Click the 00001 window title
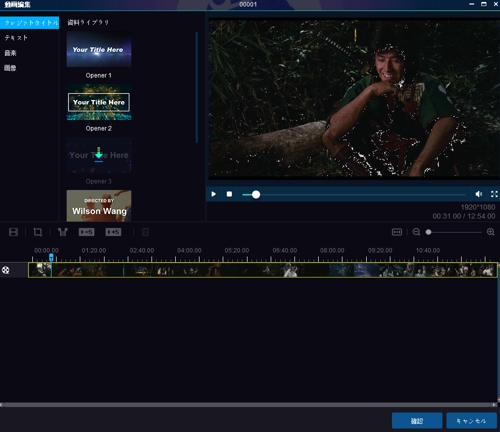Screen dimensions: 500x432 (x=248, y=4)
